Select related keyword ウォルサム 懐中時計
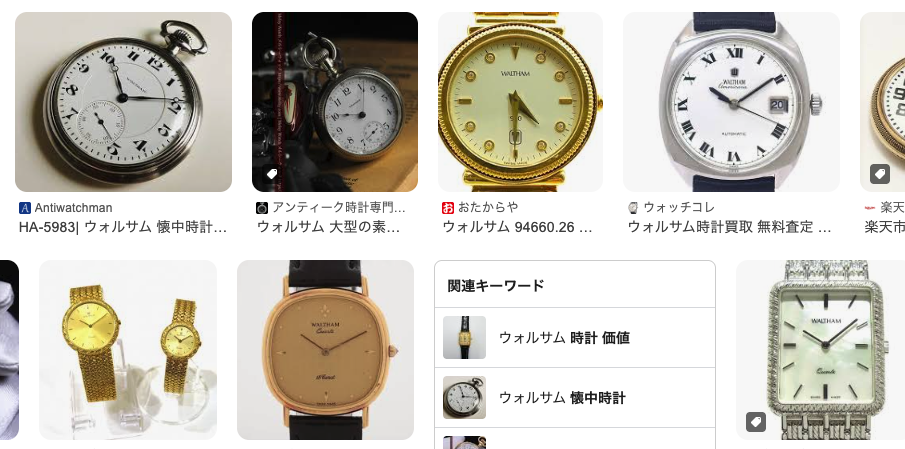 (575, 398)
